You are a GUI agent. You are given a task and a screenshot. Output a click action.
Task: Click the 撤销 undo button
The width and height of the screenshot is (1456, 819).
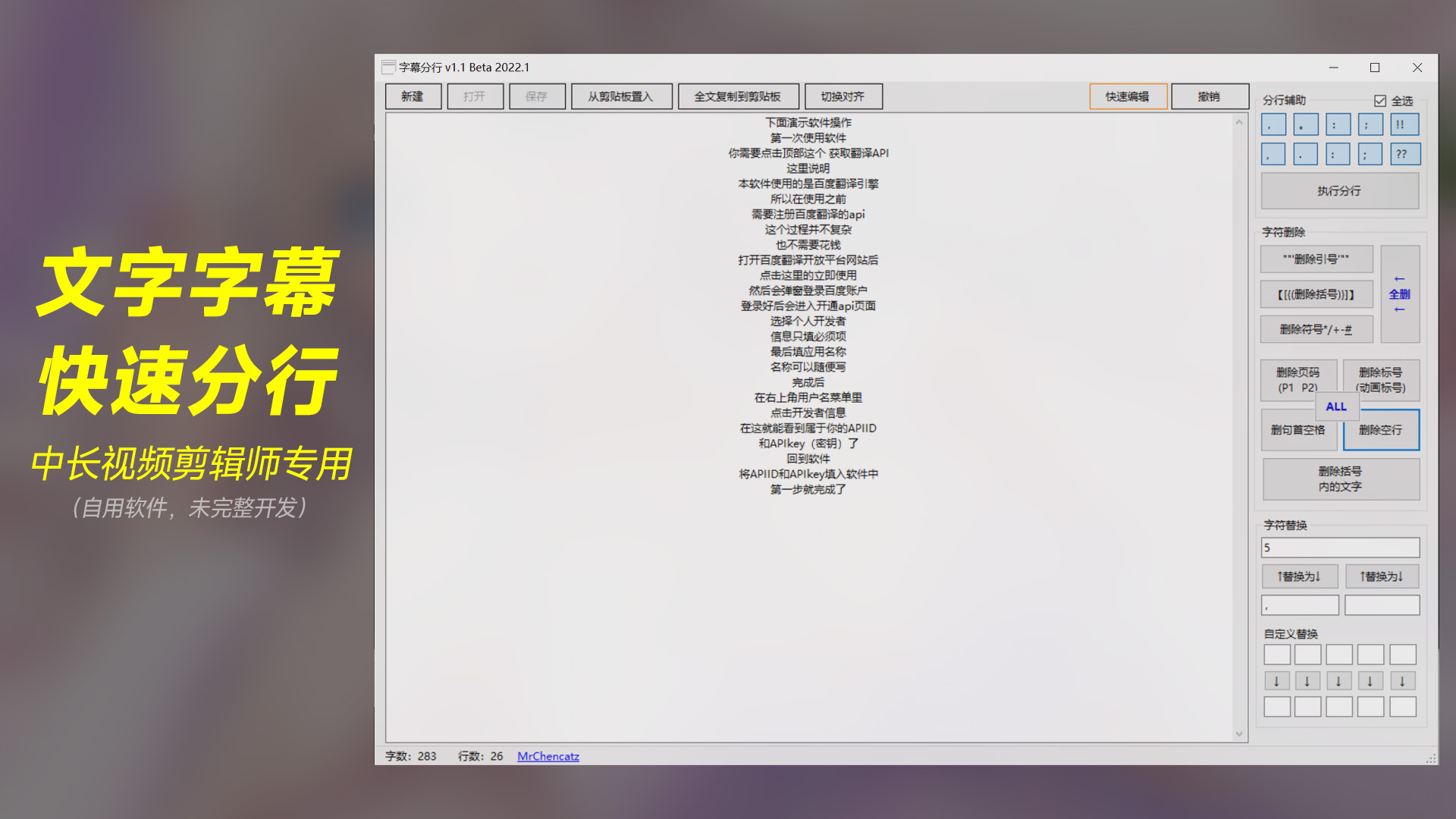tap(1210, 96)
